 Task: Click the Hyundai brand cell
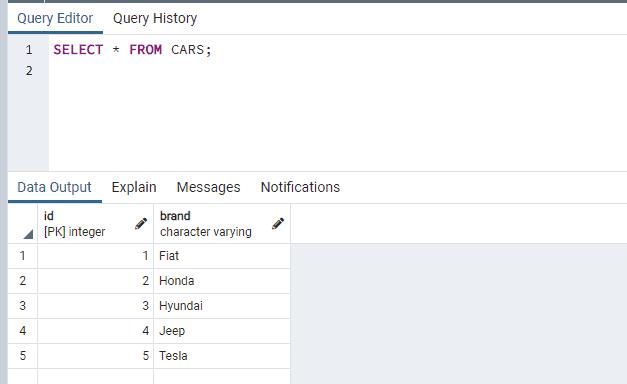tap(222, 306)
